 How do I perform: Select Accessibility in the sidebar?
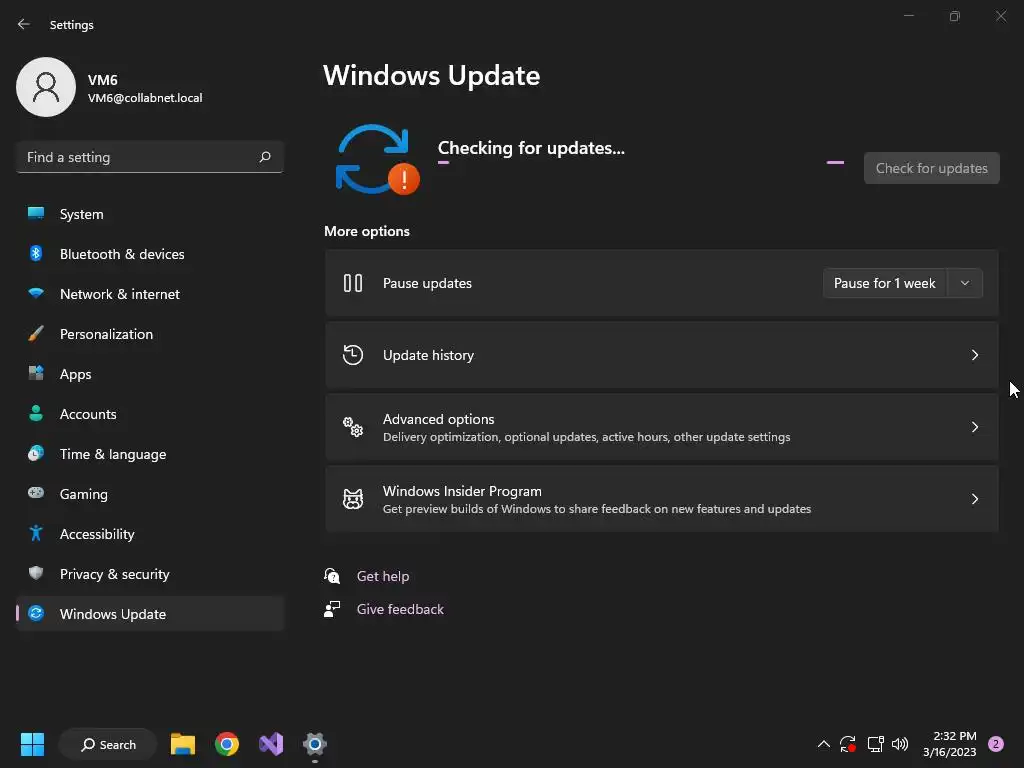coord(150,534)
